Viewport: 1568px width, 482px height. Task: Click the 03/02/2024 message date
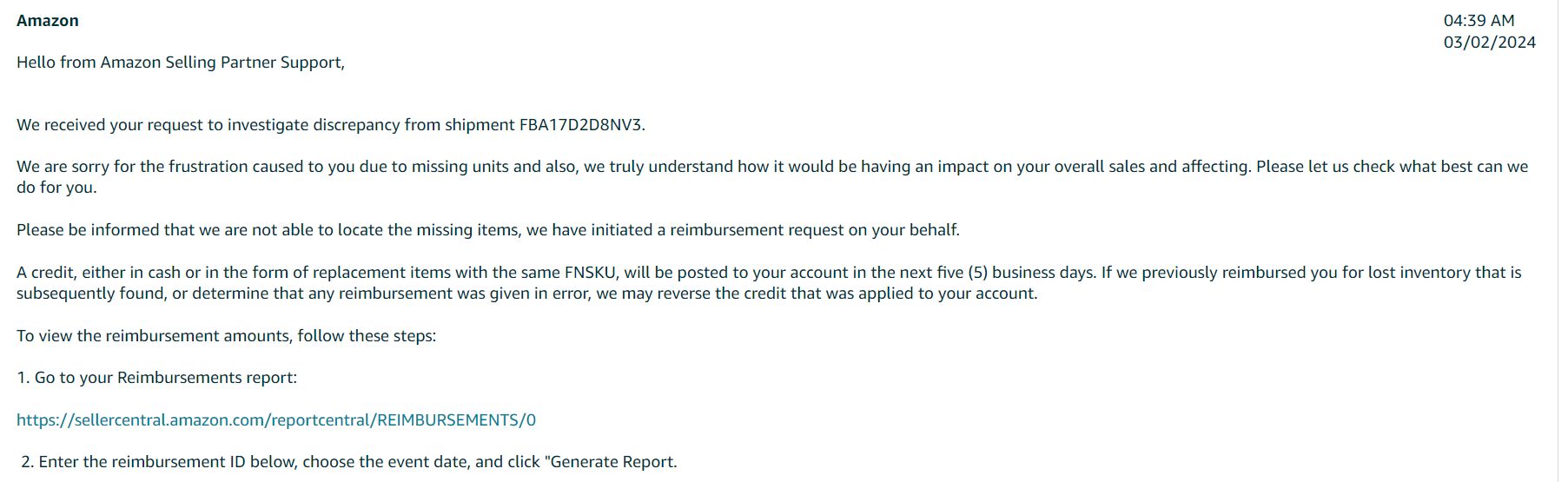click(x=1489, y=43)
